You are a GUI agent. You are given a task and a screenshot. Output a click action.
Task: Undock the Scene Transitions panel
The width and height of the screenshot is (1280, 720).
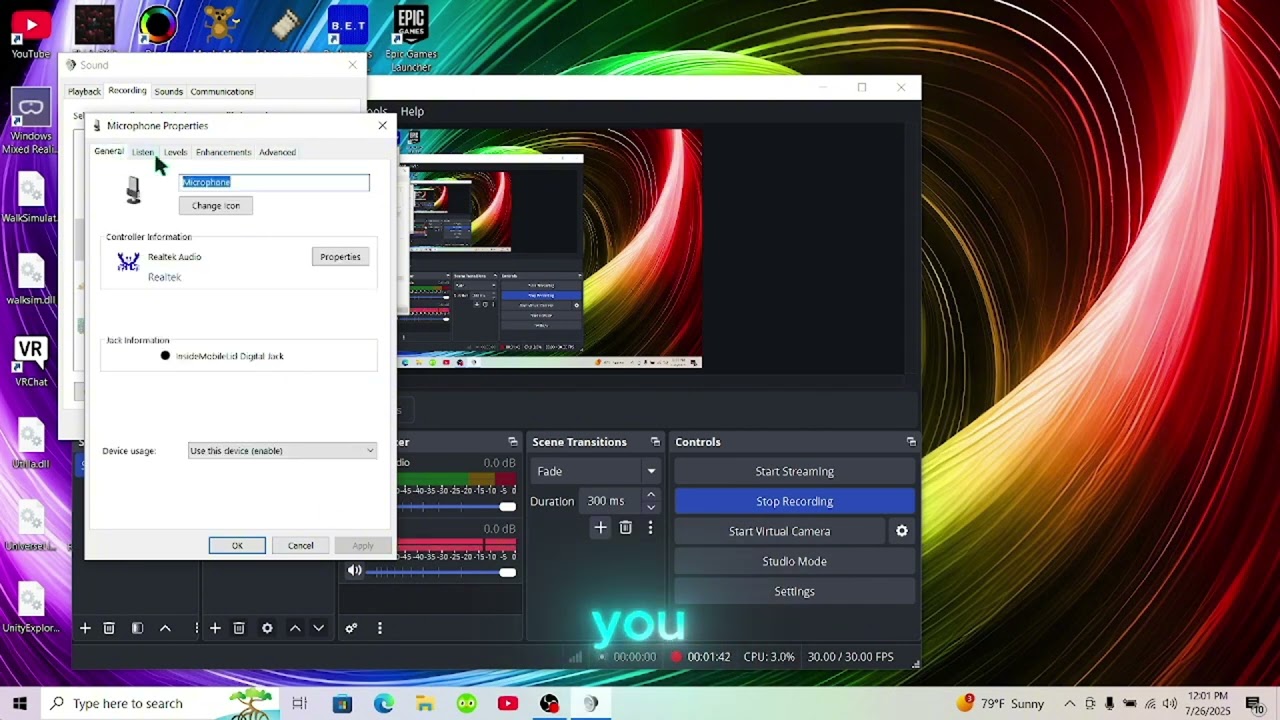click(655, 441)
